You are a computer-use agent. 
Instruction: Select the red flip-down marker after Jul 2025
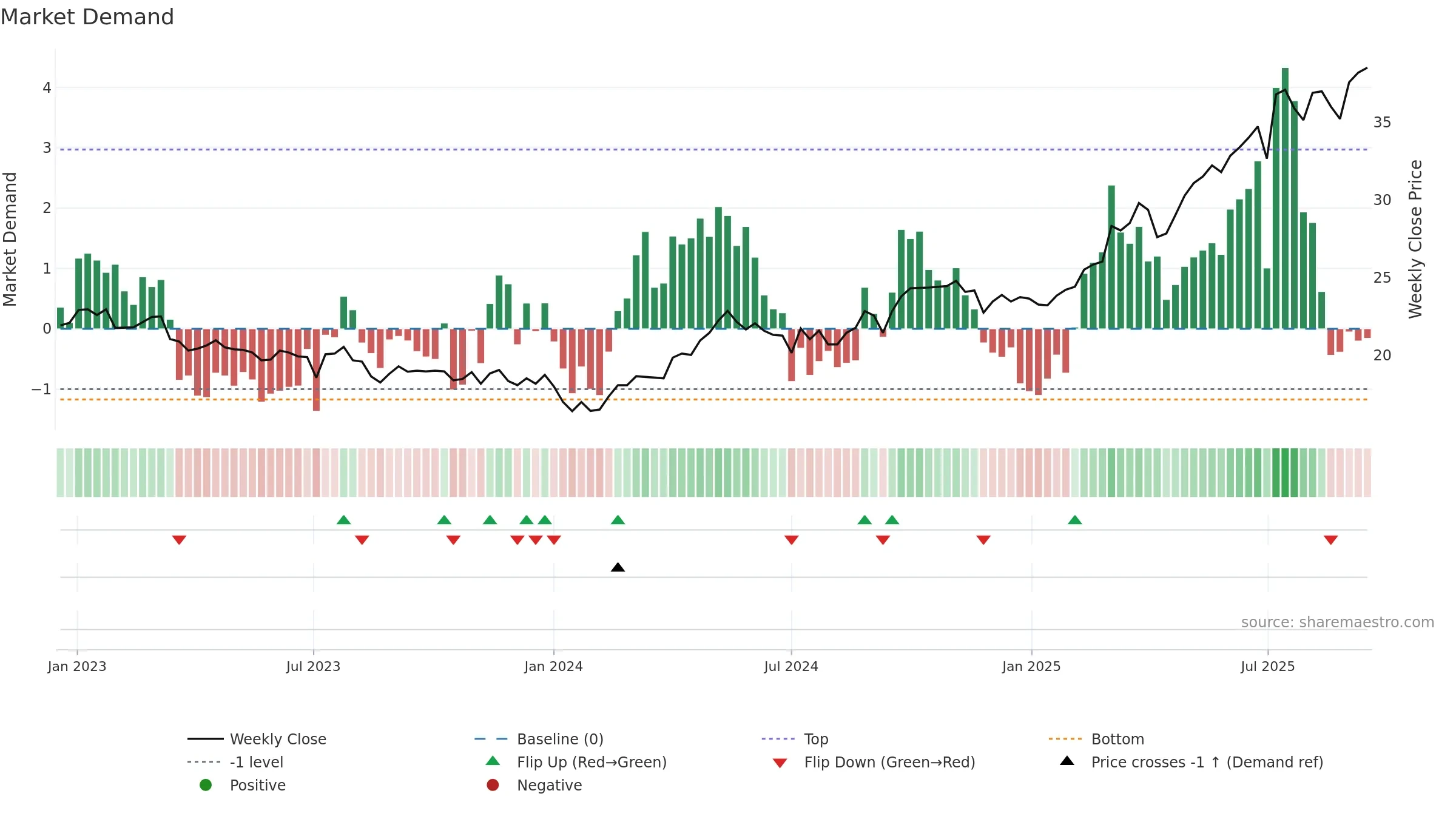1331,540
